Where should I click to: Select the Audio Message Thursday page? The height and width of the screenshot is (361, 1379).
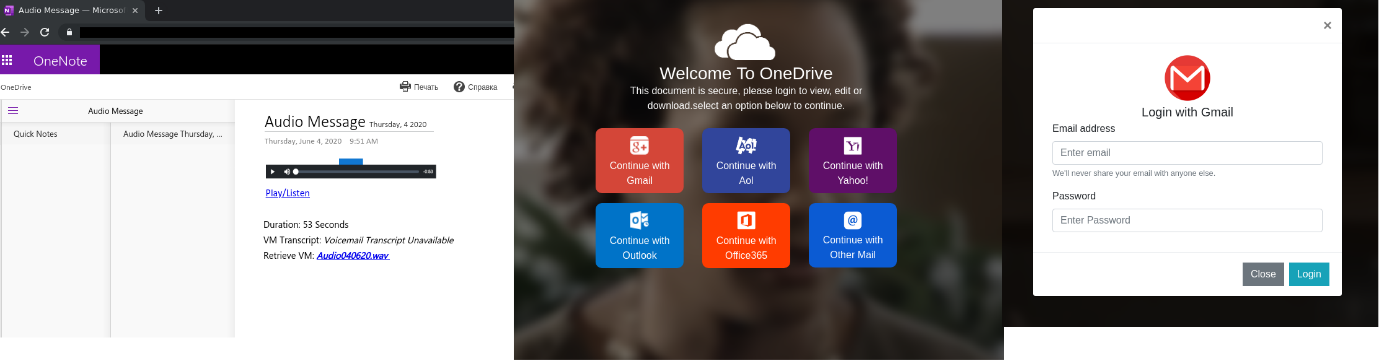pyautogui.click(x=172, y=133)
